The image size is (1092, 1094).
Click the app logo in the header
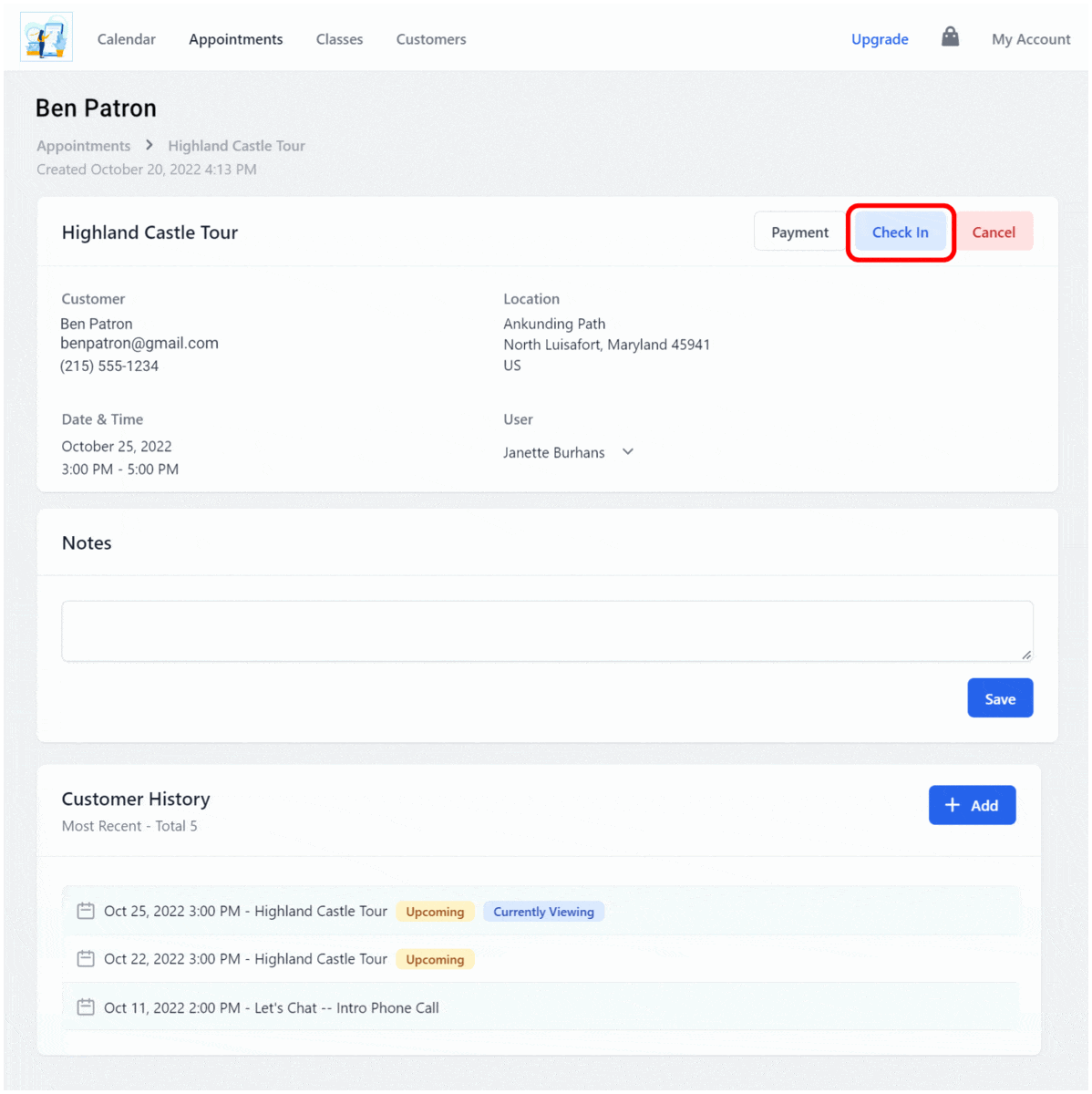[x=46, y=37]
